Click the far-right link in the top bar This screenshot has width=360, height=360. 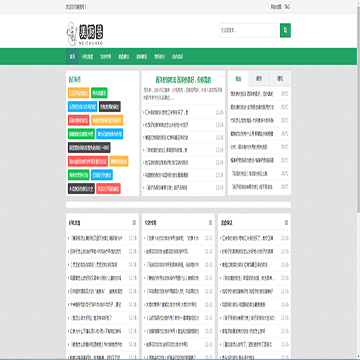click(x=287, y=7)
